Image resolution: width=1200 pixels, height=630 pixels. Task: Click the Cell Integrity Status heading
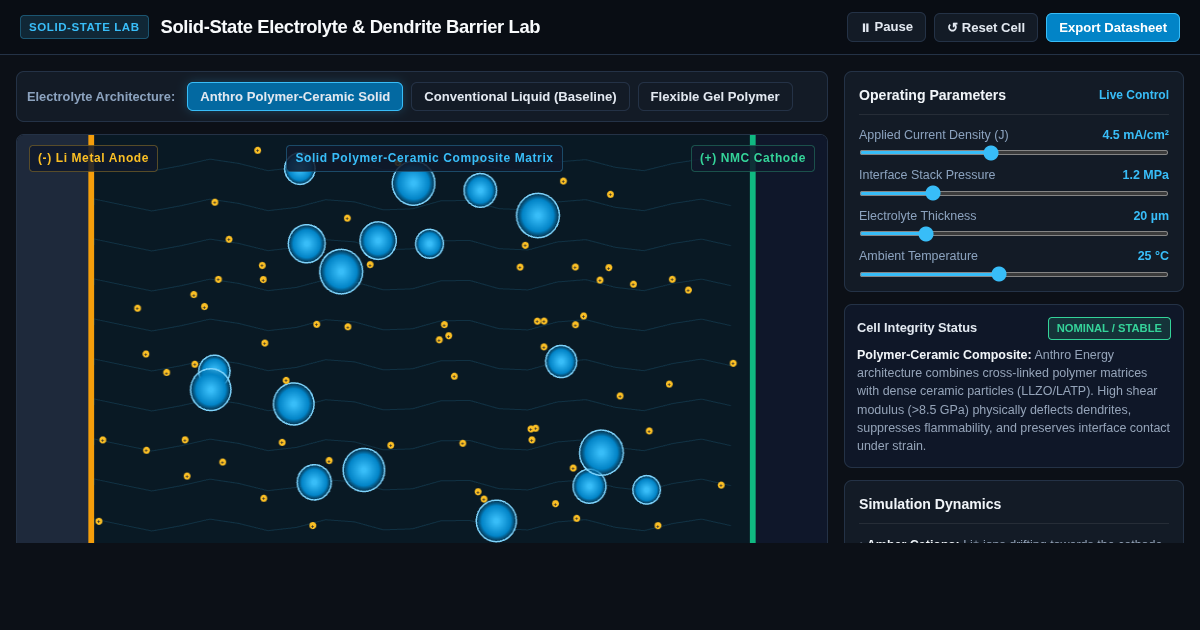pyautogui.click(x=917, y=328)
